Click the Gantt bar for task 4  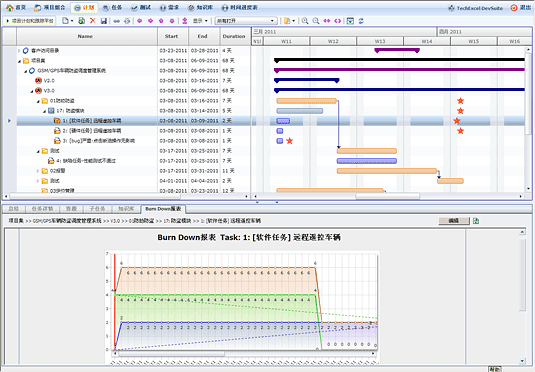[367, 161]
